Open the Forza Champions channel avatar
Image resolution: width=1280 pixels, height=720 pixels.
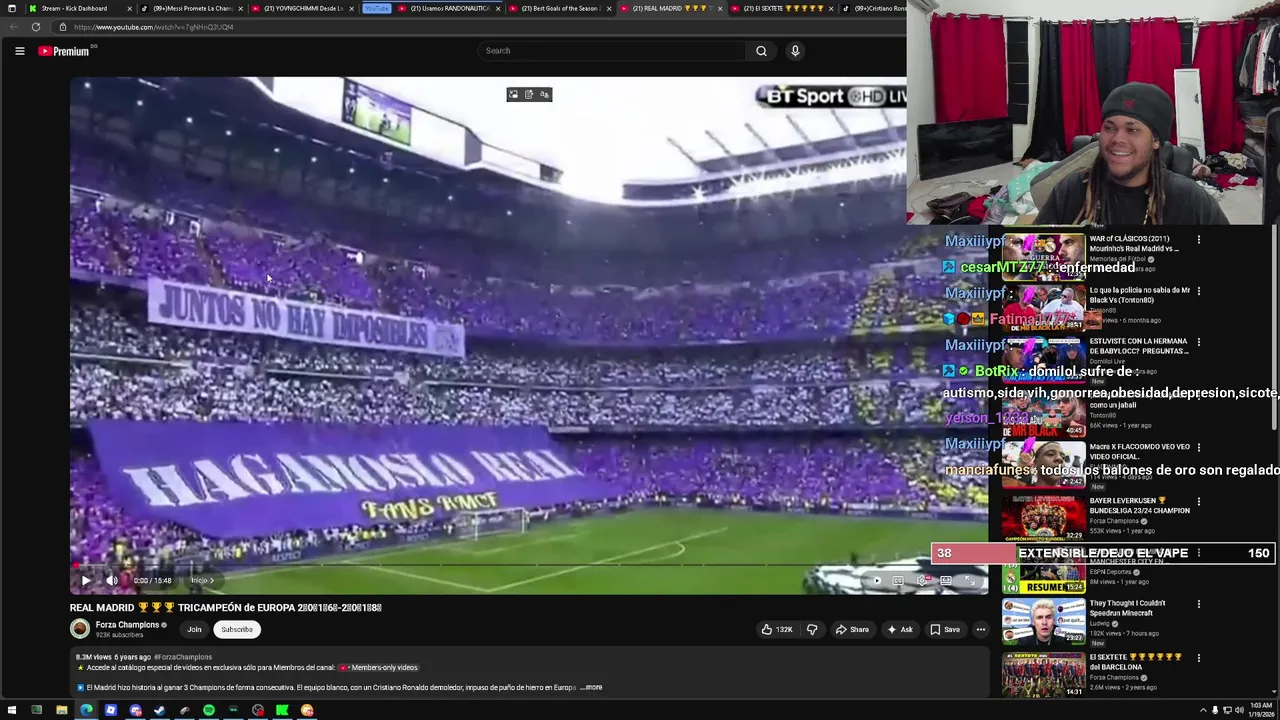point(80,629)
